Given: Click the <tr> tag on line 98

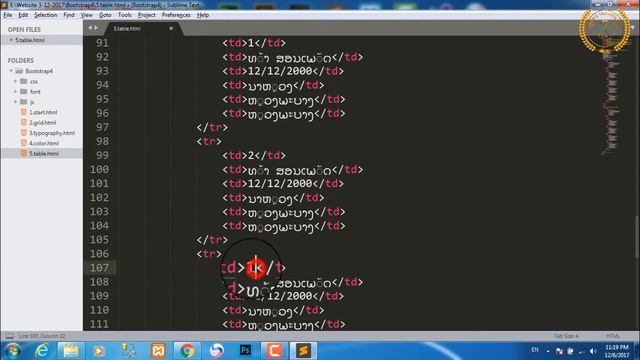Looking at the screenshot, I should pos(209,142).
